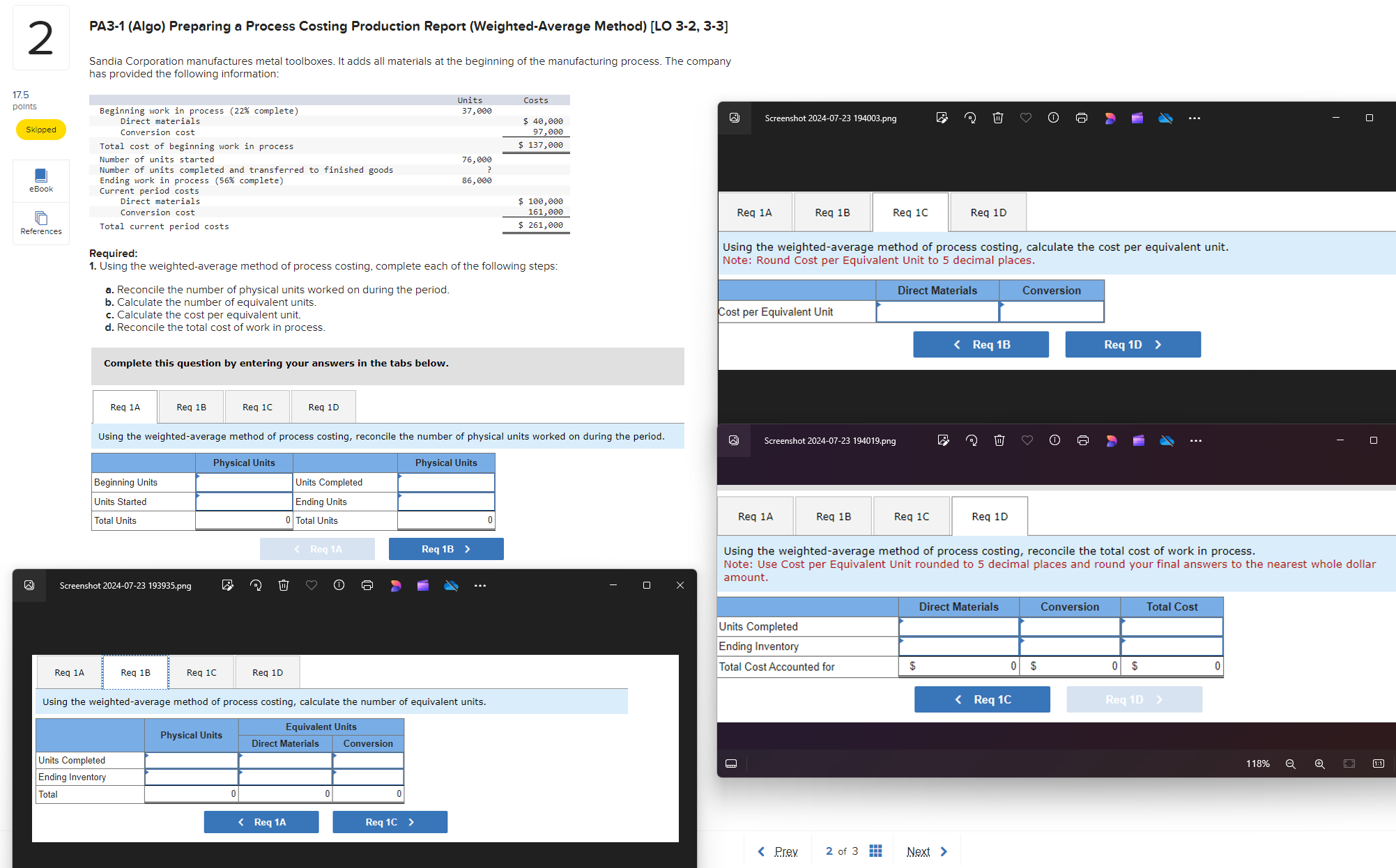Open the image in Microsoft Designer
The height and width of the screenshot is (868, 1396).
point(1110,118)
